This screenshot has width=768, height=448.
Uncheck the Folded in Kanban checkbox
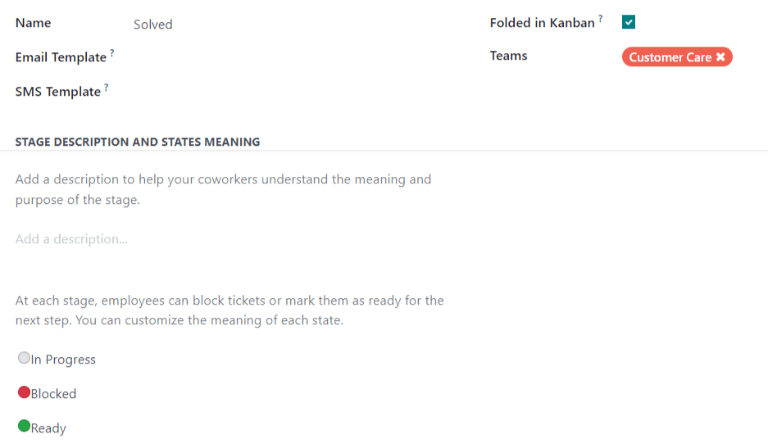pos(629,22)
